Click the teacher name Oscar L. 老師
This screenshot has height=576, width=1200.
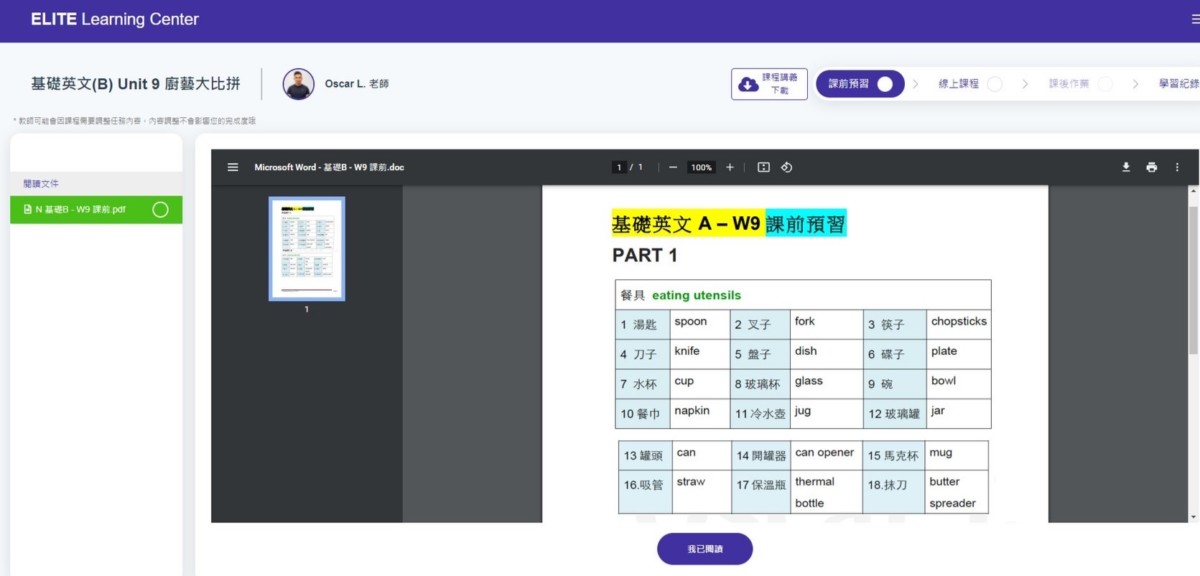coord(357,84)
